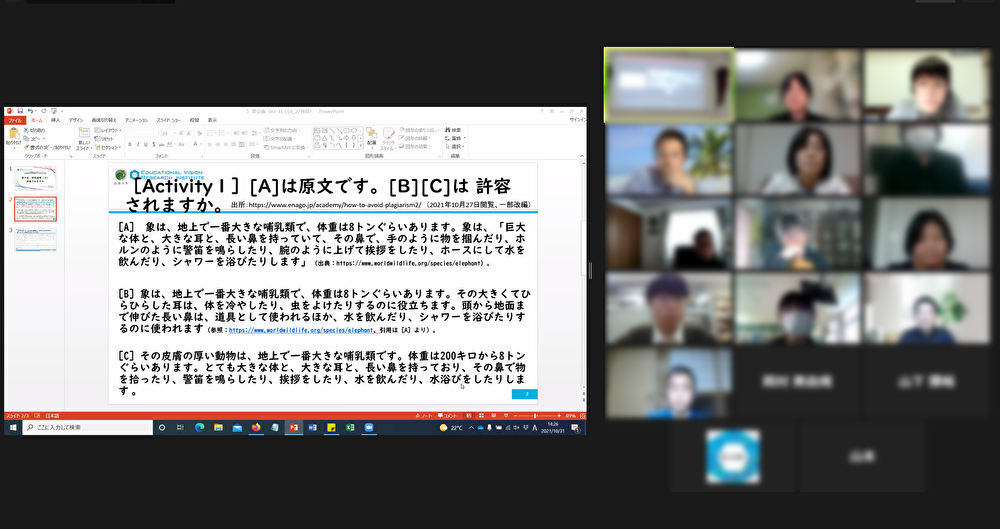Click the Redo/Repeat icon in title bar
This screenshot has width=1000, height=529.
(x=43, y=111)
